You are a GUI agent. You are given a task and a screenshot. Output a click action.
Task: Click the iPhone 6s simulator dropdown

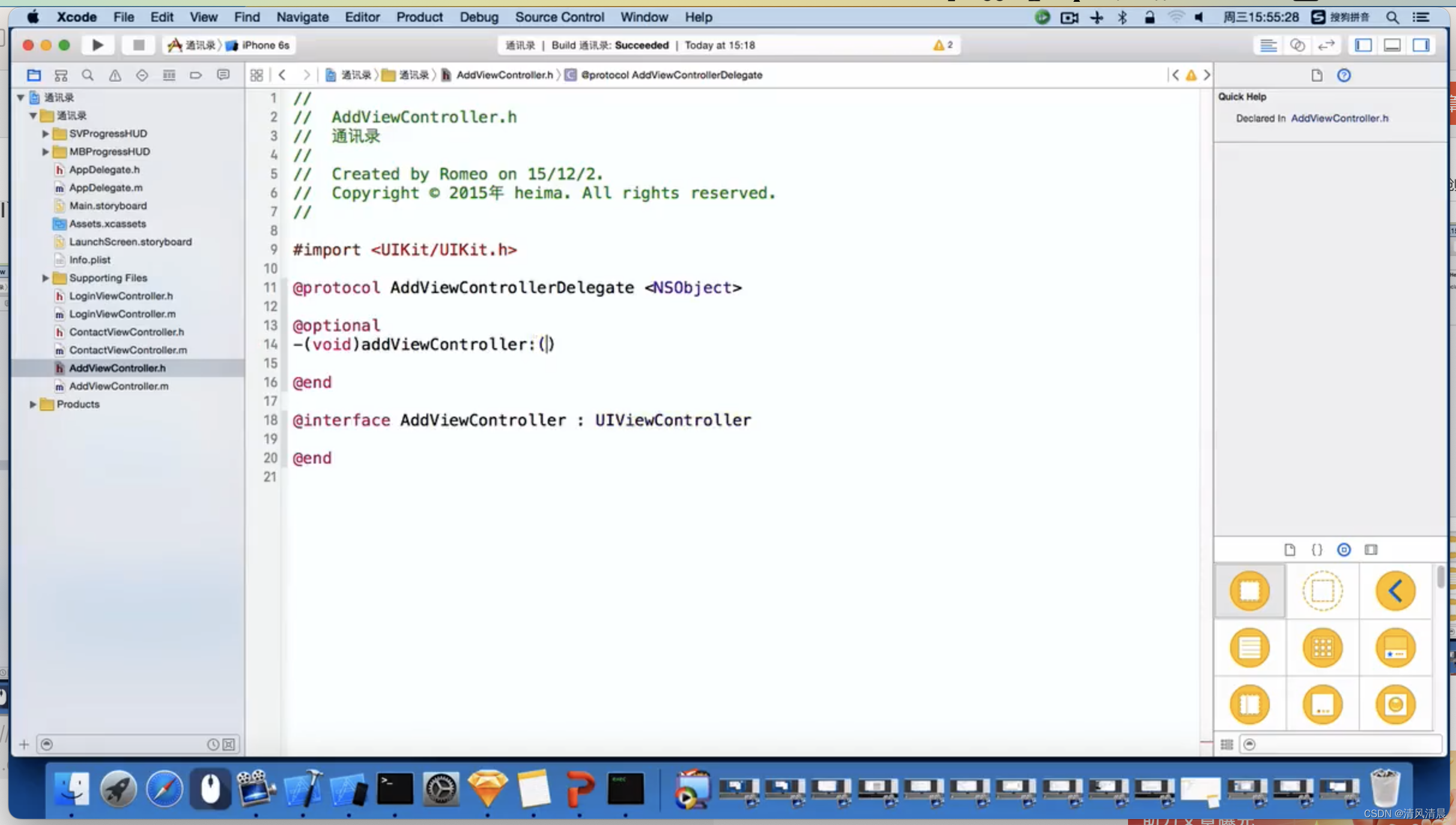(257, 45)
